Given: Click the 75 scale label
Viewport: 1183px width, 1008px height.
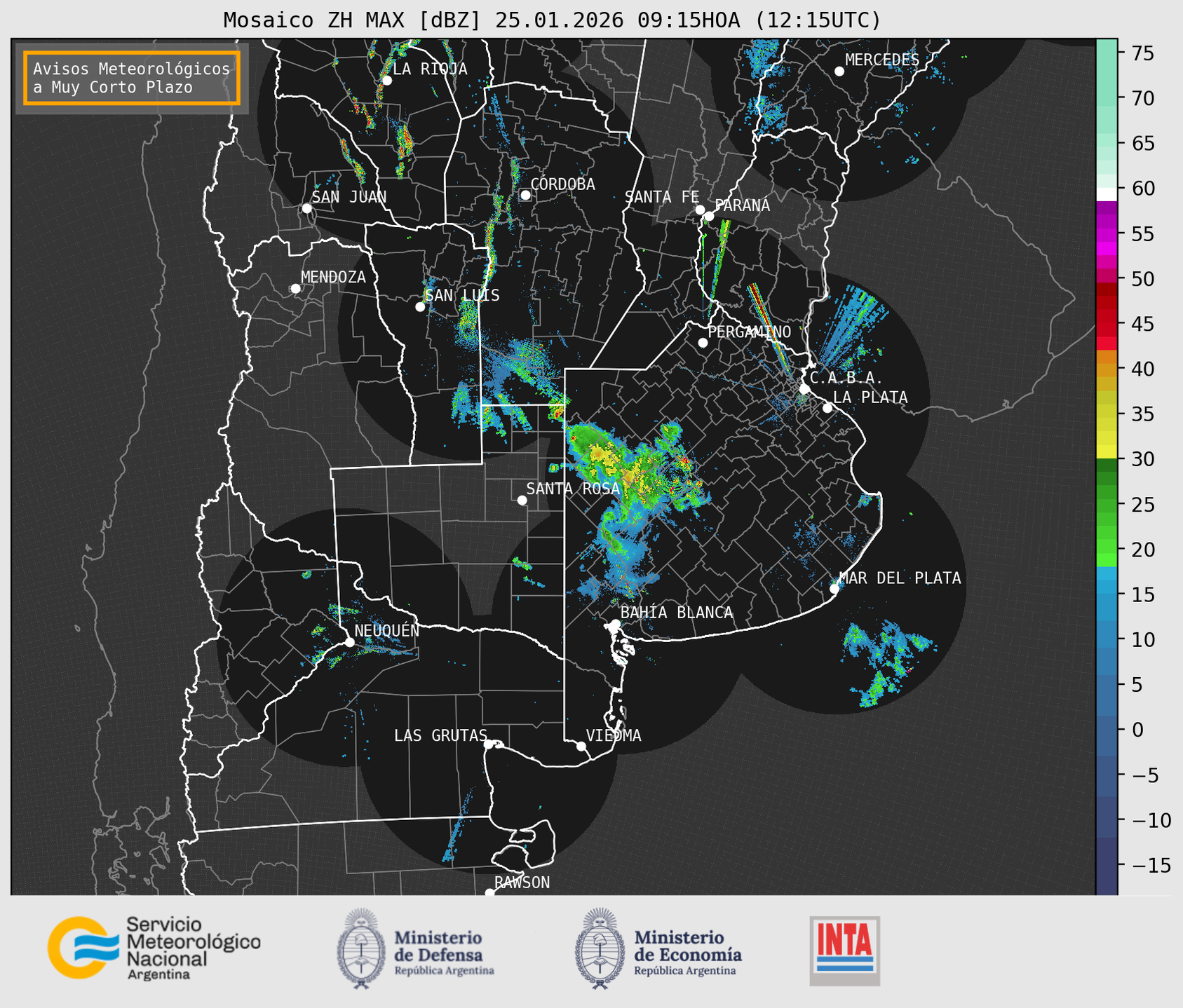Looking at the screenshot, I should pos(1142,53).
